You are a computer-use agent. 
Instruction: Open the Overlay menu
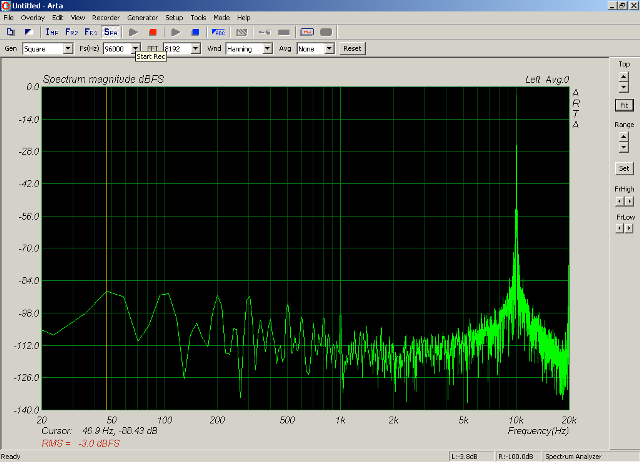pyautogui.click(x=33, y=18)
